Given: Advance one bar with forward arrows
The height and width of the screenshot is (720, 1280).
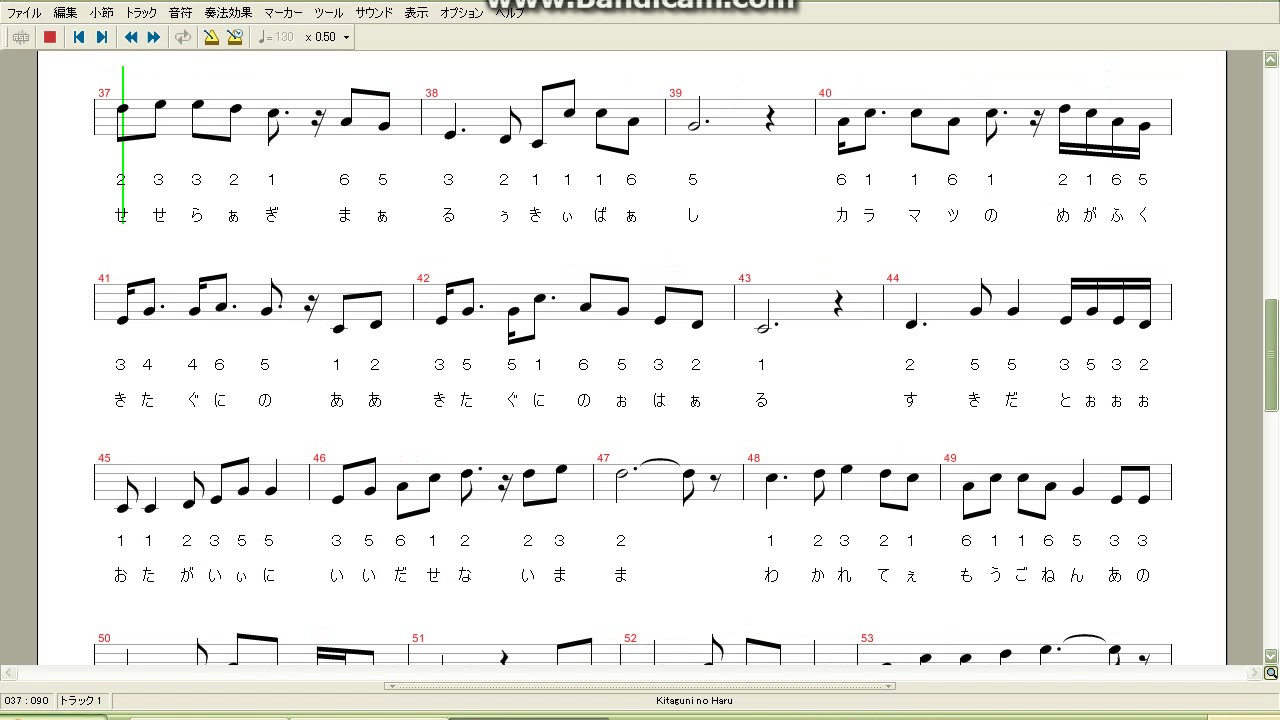Looking at the screenshot, I should tap(154, 37).
